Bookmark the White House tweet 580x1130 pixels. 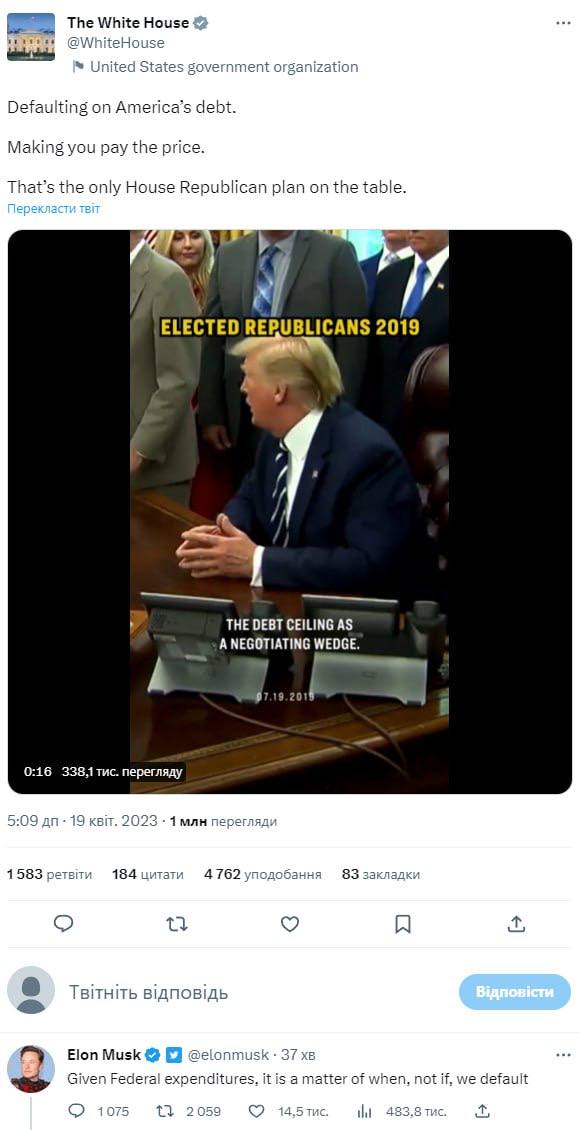[x=403, y=924]
